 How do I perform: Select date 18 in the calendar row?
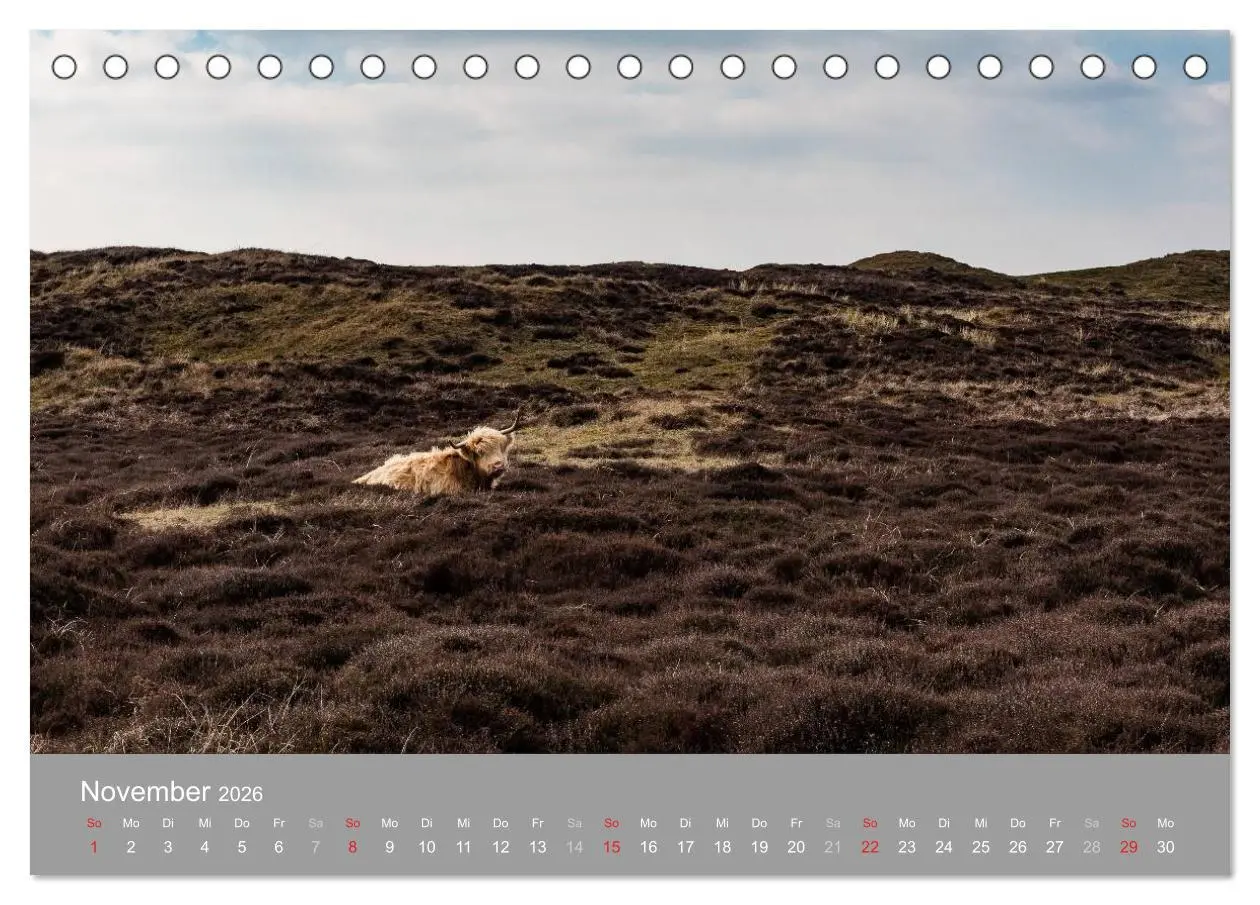[x=723, y=847]
